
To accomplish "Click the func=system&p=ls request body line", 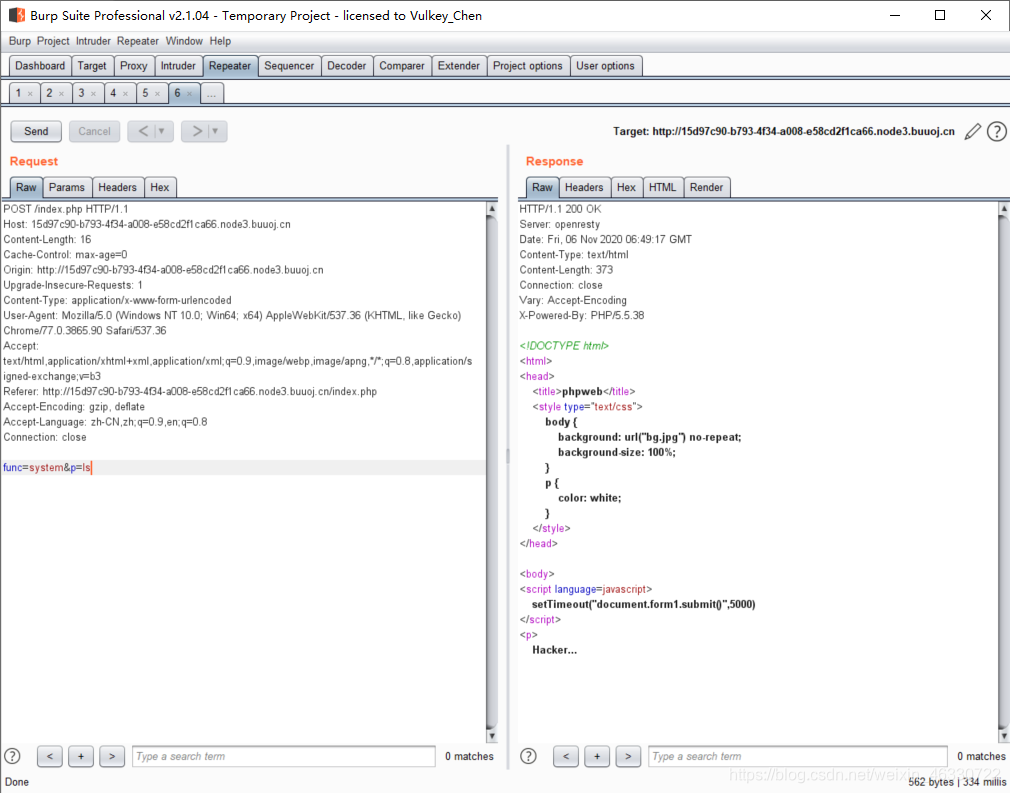I will (x=47, y=468).
